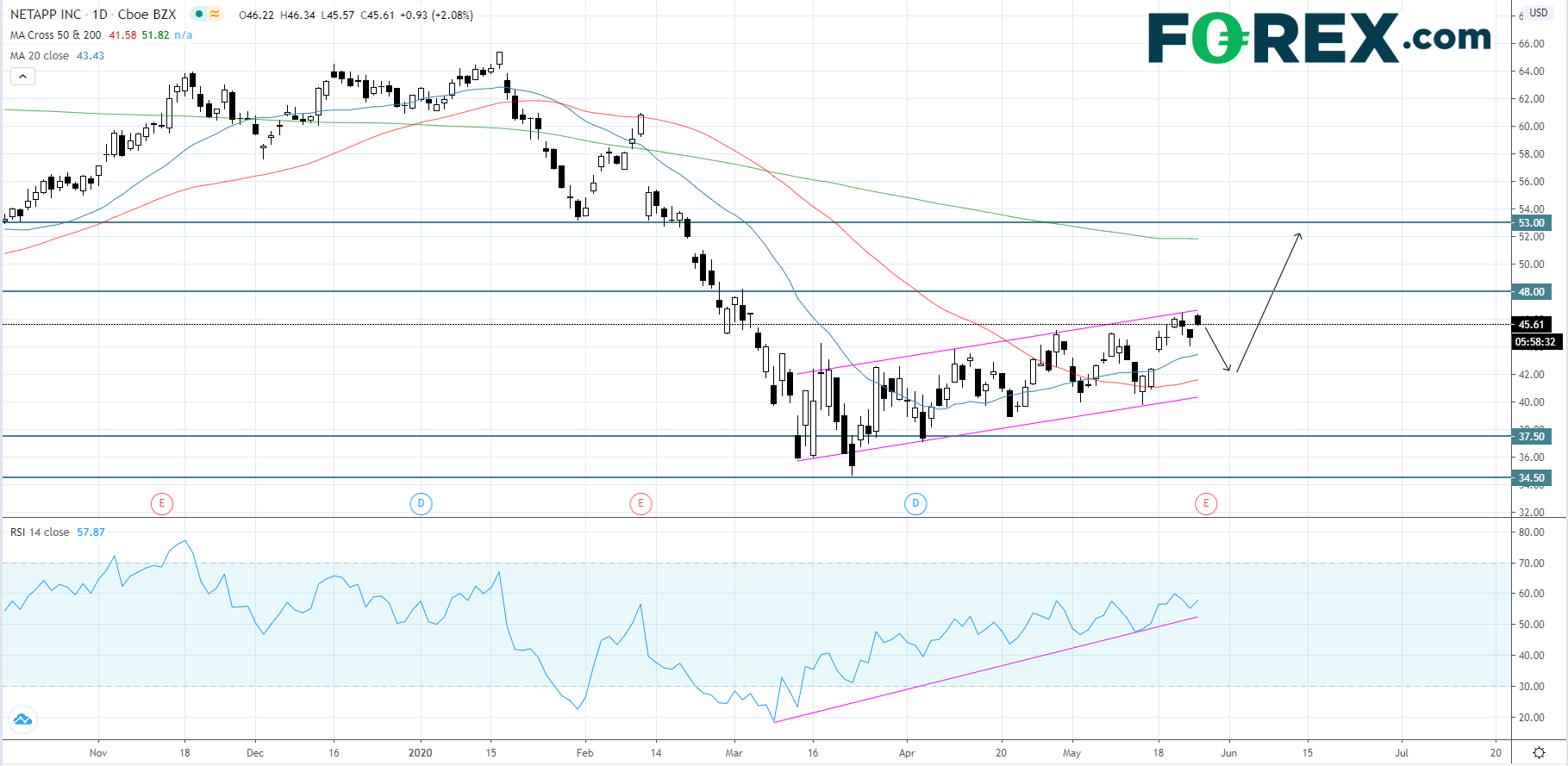Click the low value L45.57 in header
The image size is (1568, 766).
pos(338,16)
